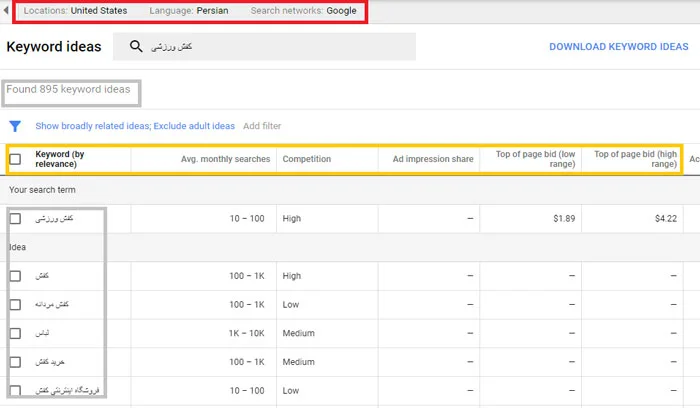Viewport: 700px width, 408px height.
Task: Click the Keyword ideas heading
Action: tap(54, 46)
